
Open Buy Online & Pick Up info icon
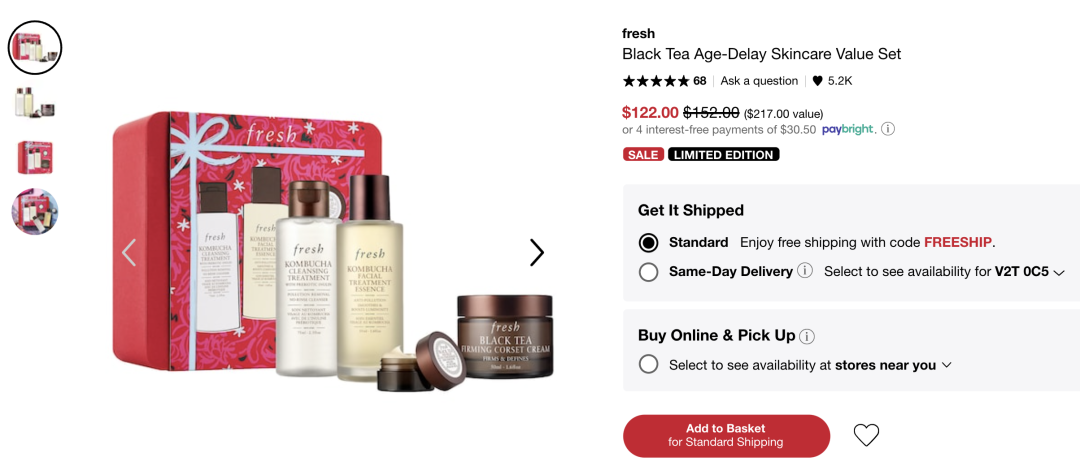click(807, 337)
